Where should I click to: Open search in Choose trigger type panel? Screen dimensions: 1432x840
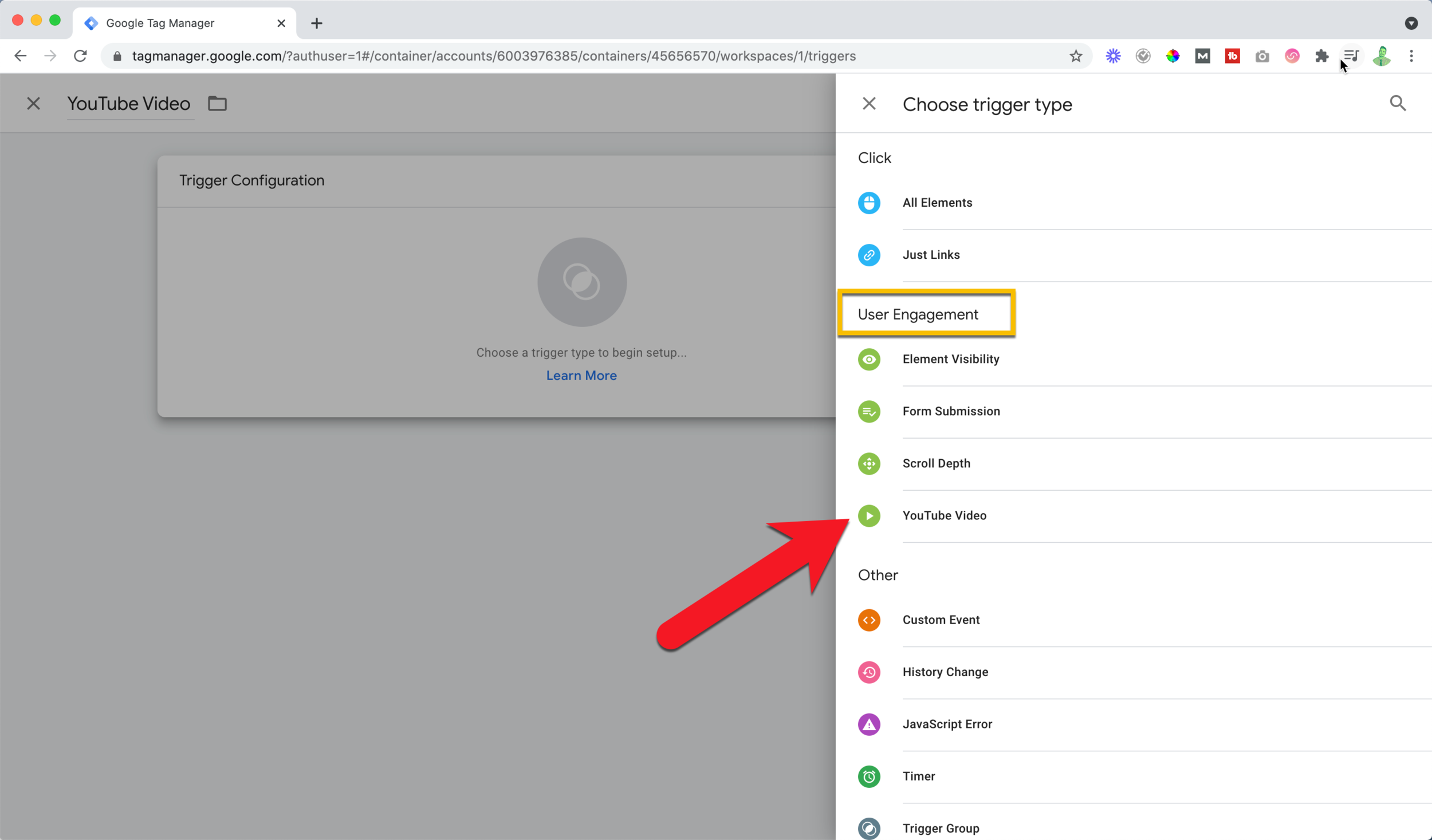point(1398,103)
